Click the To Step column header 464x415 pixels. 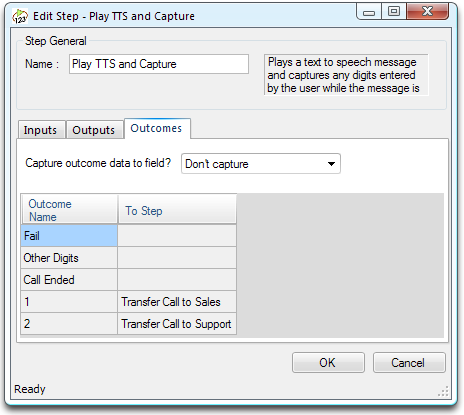point(177,210)
